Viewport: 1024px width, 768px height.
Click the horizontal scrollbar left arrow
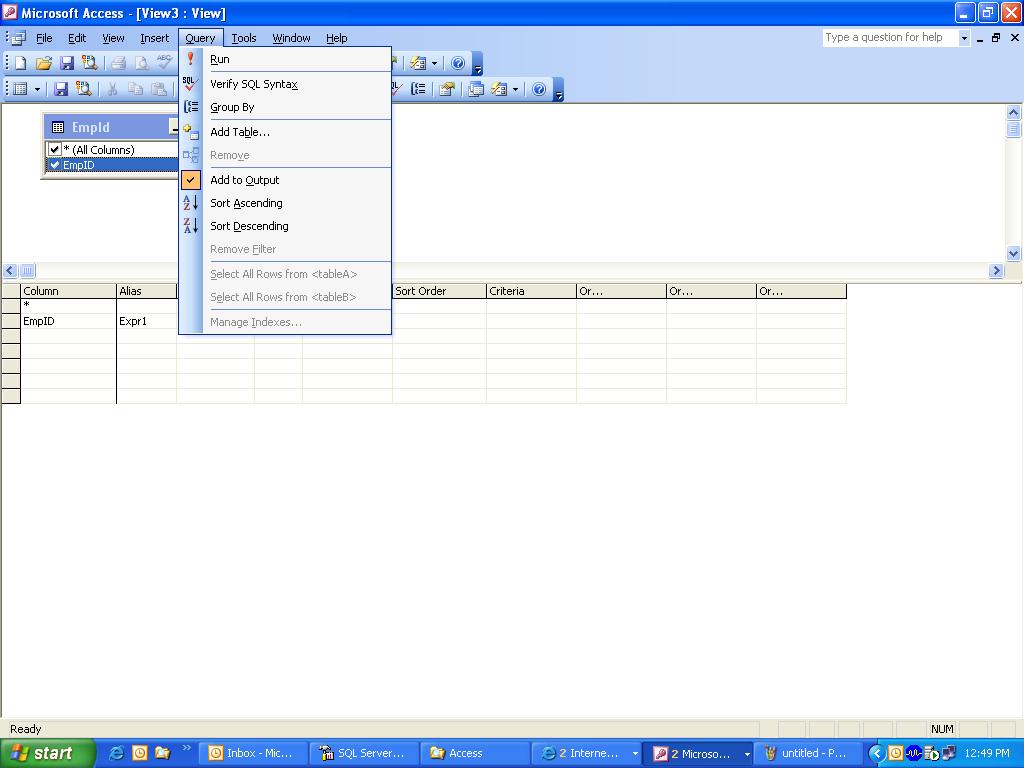tap(10, 270)
